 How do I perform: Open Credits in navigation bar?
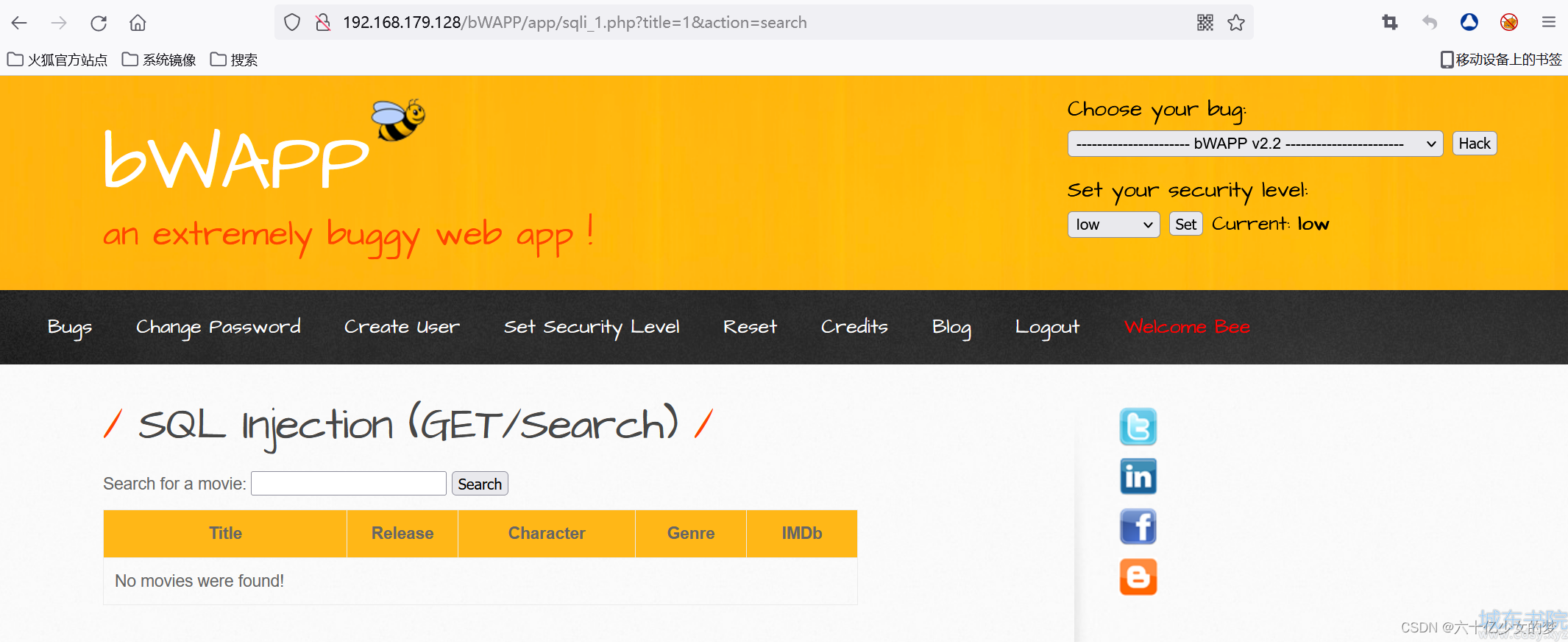[x=854, y=327]
